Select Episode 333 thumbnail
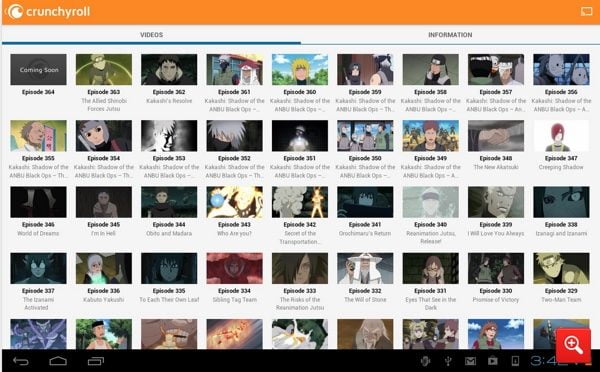 coord(300,268)
